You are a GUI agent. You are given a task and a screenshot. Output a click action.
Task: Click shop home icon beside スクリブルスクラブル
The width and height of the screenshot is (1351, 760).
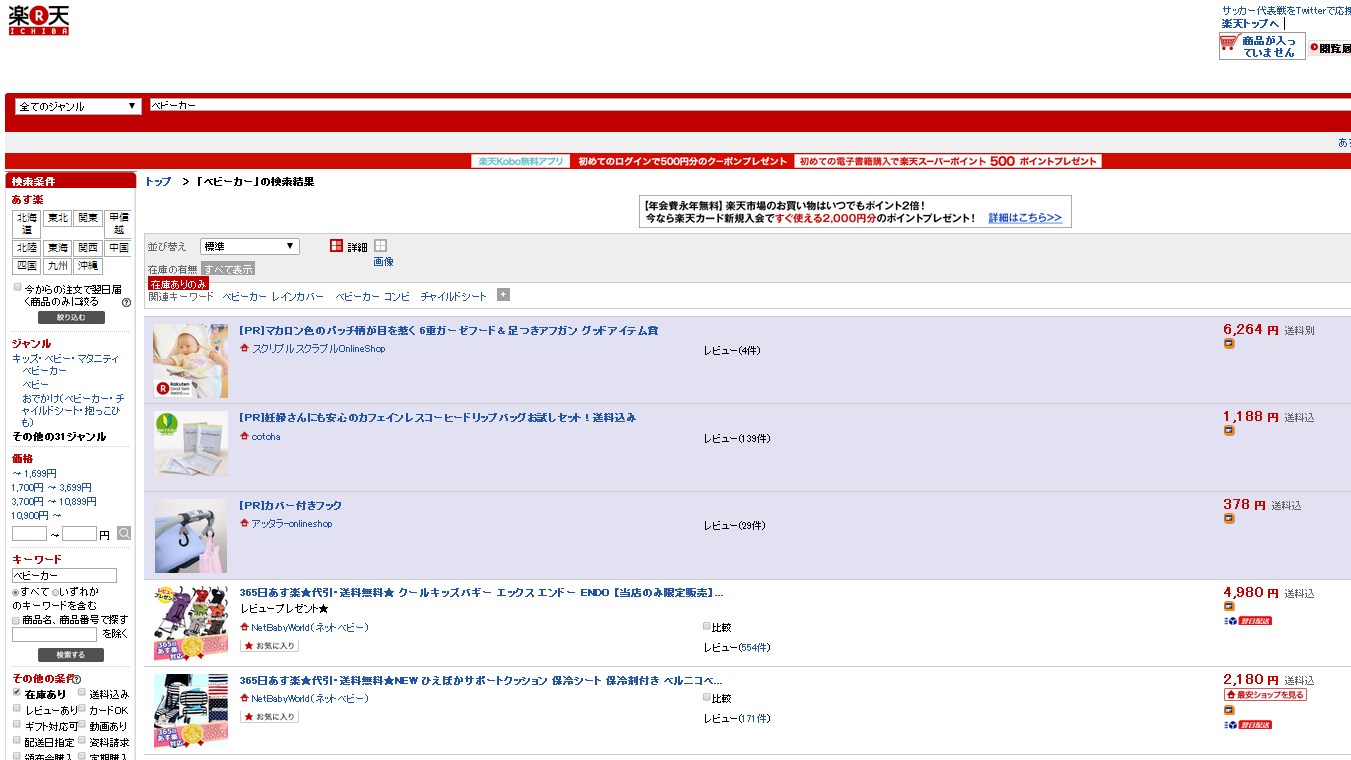pos(244,348)
